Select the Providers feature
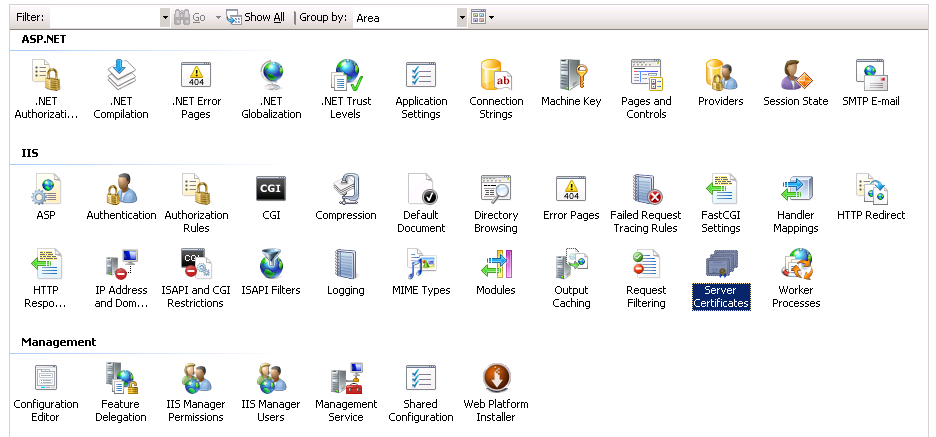The image size is (936, 437). (721, 84)
